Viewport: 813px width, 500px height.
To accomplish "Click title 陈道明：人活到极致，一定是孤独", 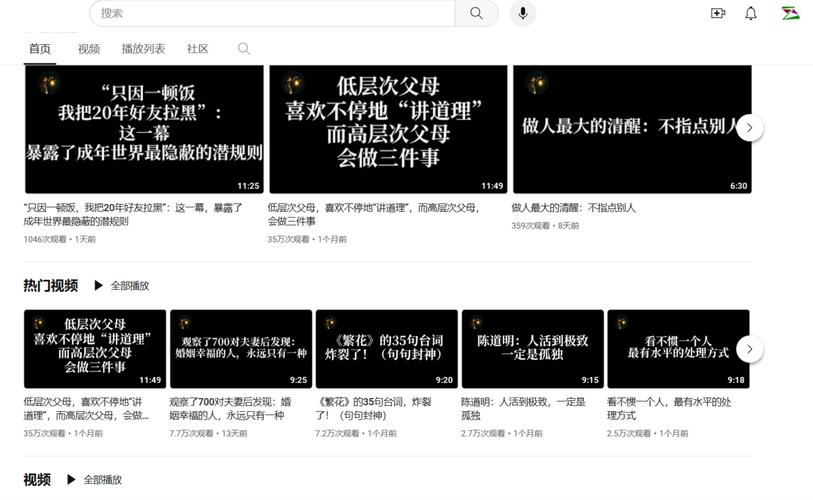I will click(523, 409).
